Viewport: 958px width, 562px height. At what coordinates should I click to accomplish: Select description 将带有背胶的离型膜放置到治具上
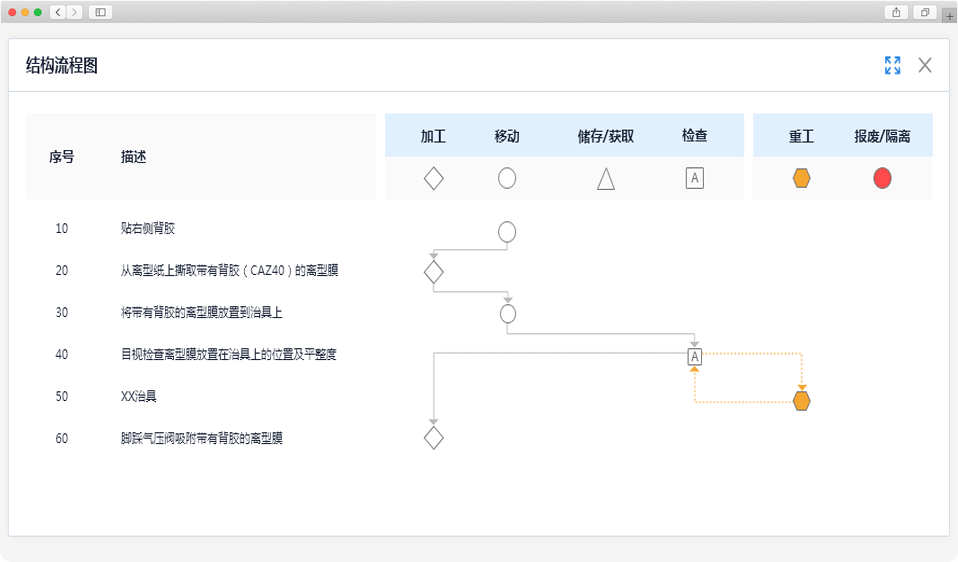click(202, 313)
